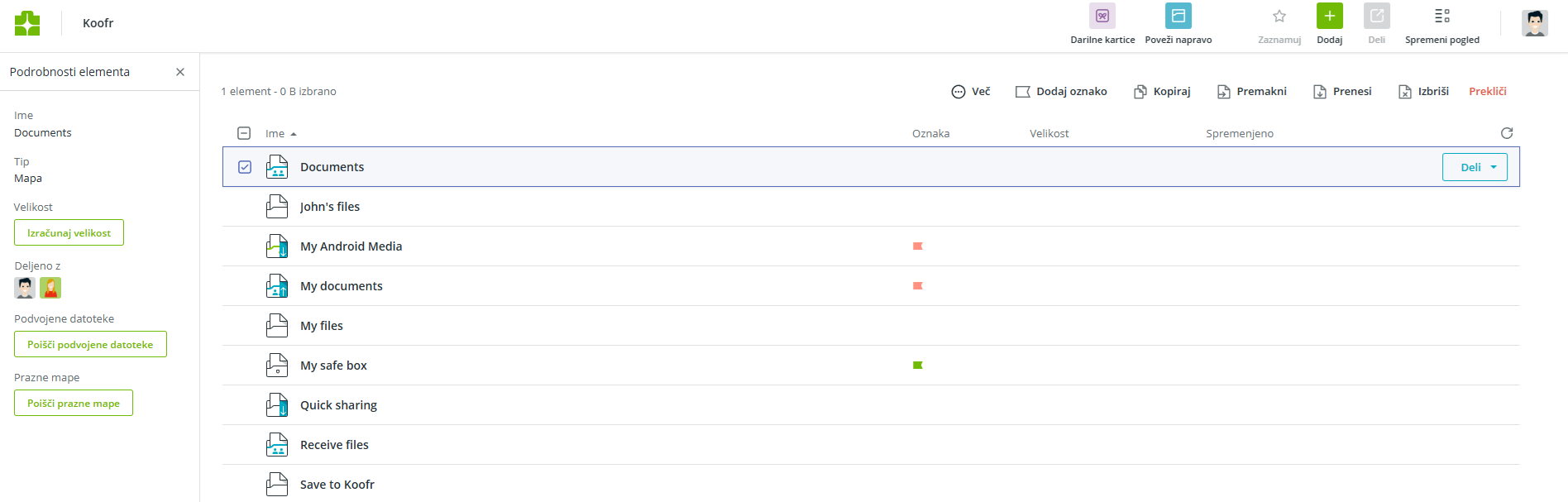1568x502 pixels.
Task: Choose Kopiraj copy action
Action: pos(1162,92)
